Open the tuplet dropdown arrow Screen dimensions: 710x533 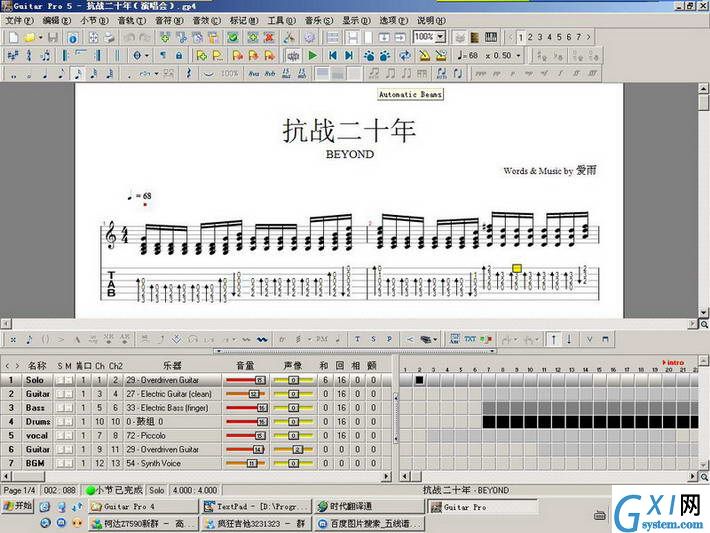(156, 73)
